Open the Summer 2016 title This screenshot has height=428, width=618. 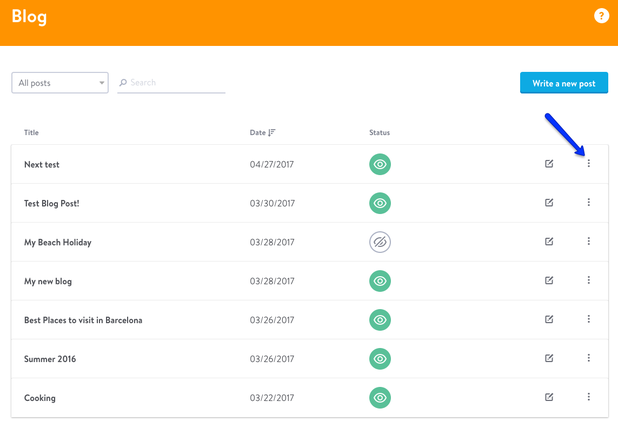pyautogui.click(x=50, y=359)
